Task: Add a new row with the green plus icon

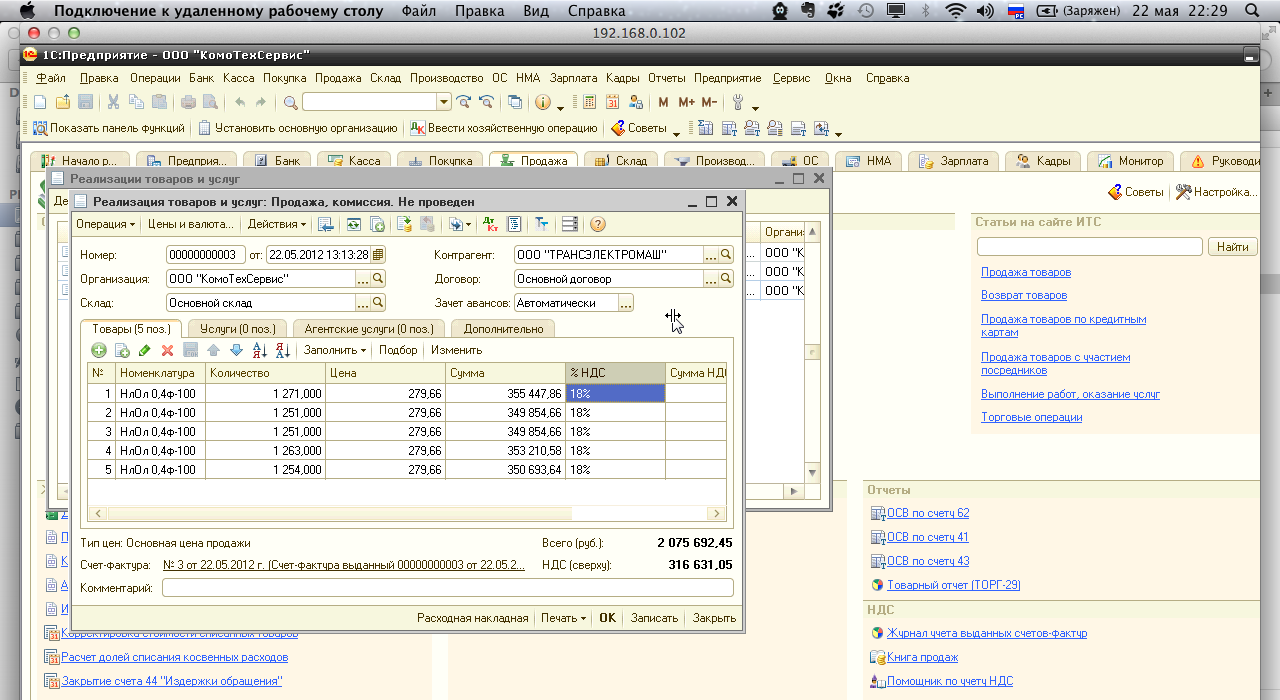Action: 99,350
